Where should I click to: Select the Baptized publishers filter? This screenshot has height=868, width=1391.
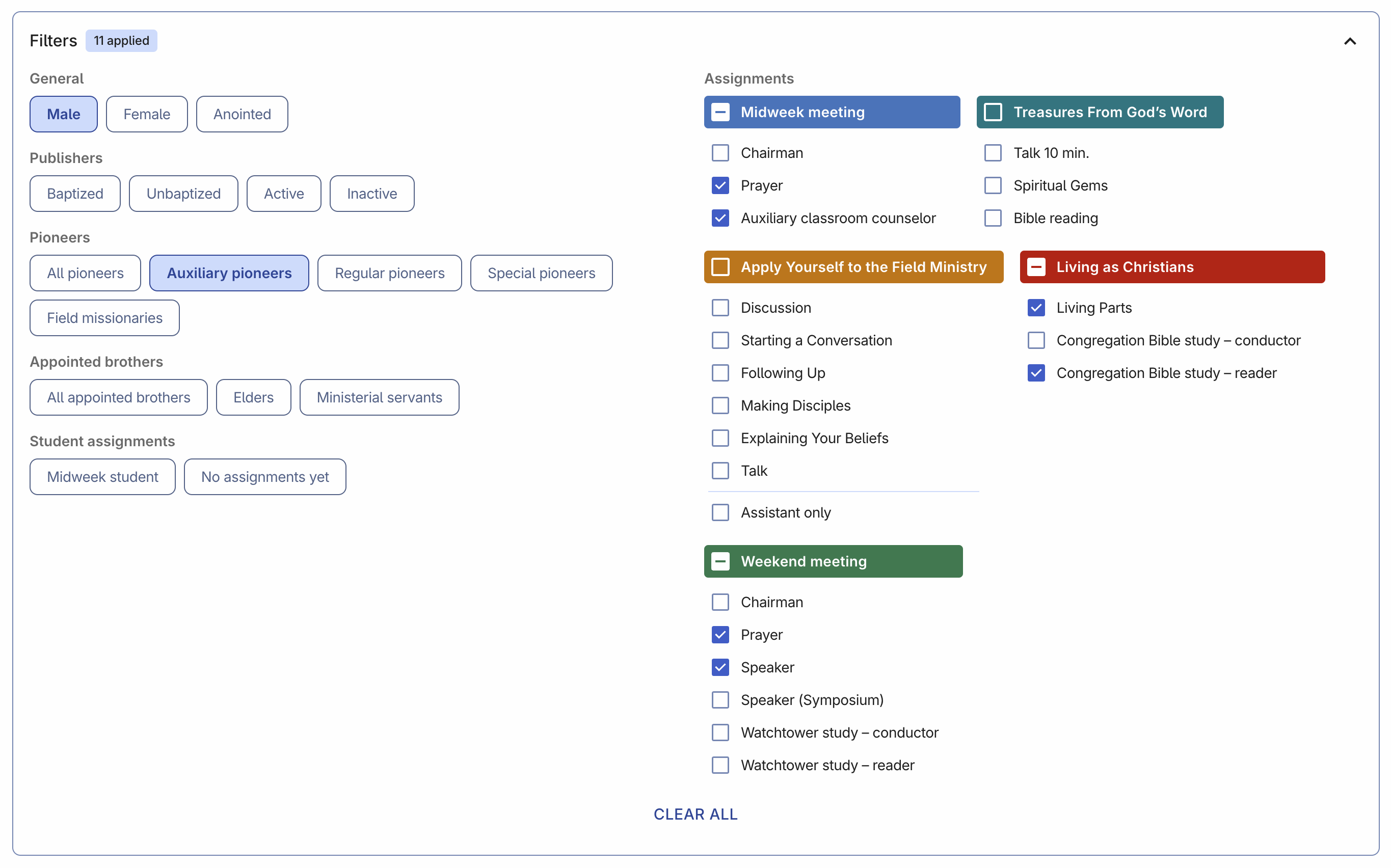[x=74, y=194]
